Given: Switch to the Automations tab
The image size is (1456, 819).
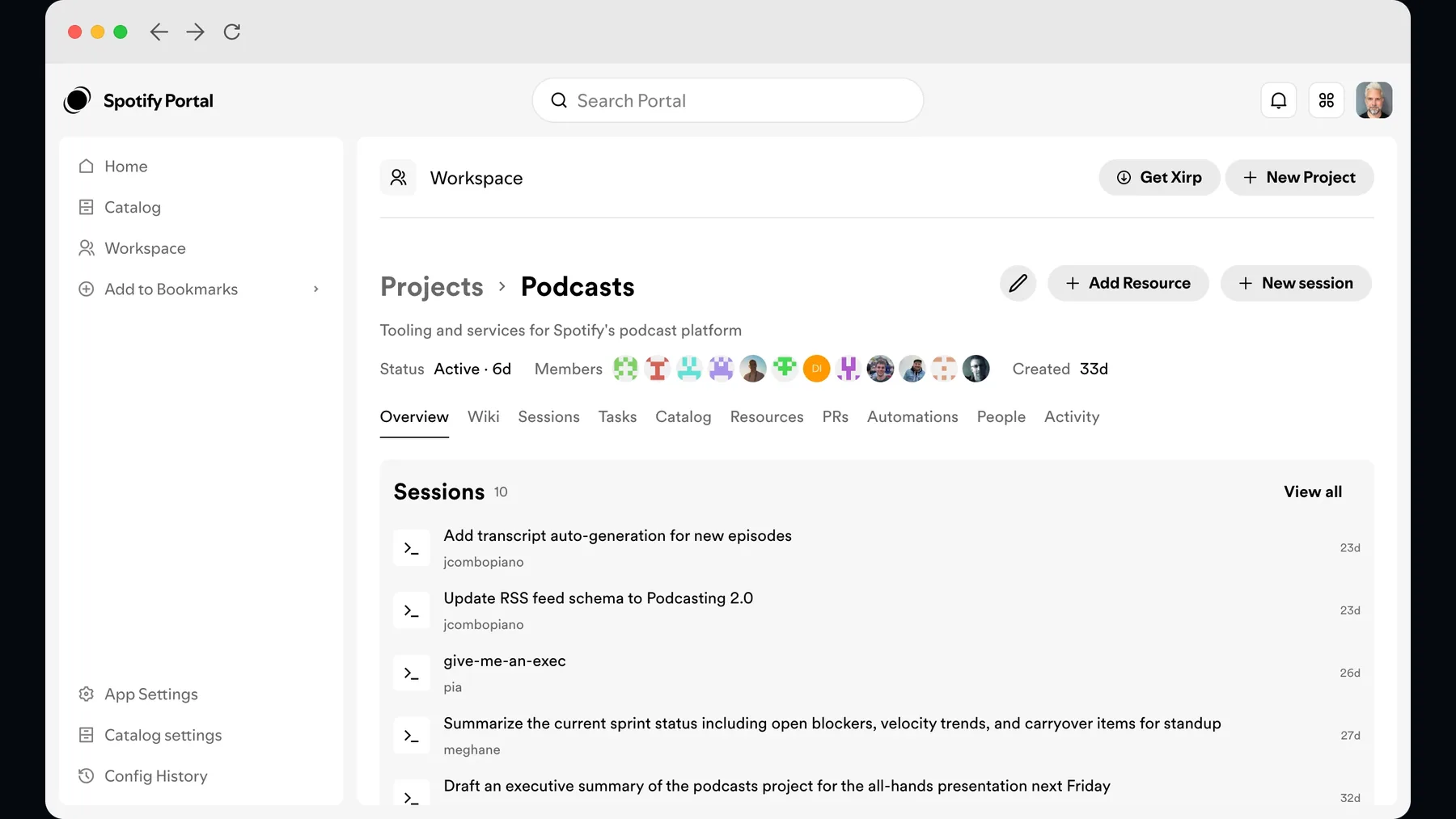Looking at the screenshot, I should coord(912,417).
